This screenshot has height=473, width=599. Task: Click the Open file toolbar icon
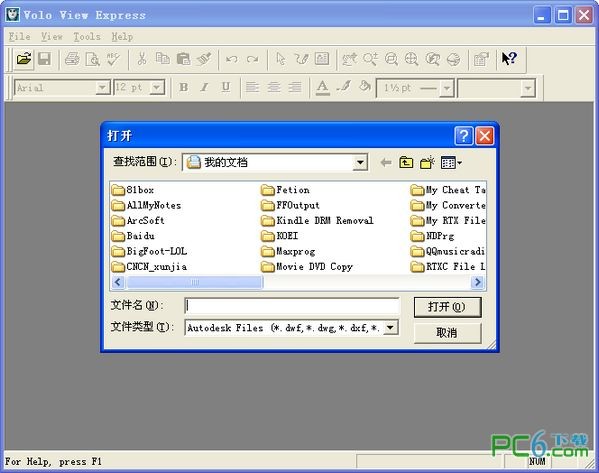click(24, 59)
